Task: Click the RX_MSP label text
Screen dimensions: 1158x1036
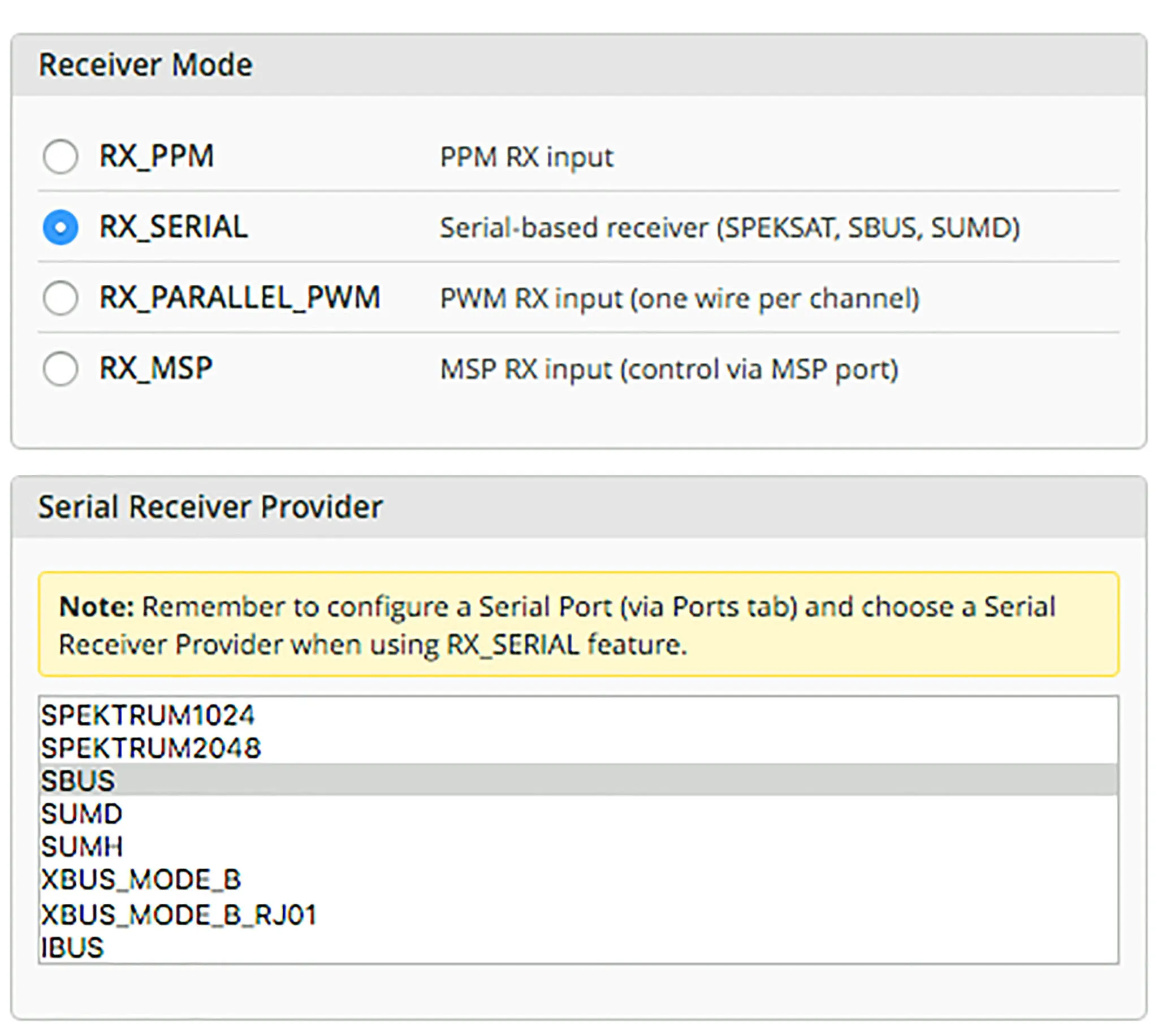Action: (156, 369)
